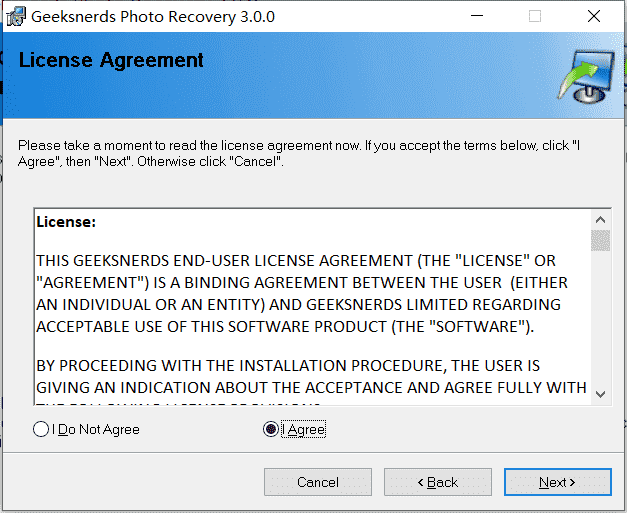The image size is (627, 513).
Task: Click the line starting "BY PROCEEDING WITH THE INSTALLATION"
Action: [x=288, y=365]
